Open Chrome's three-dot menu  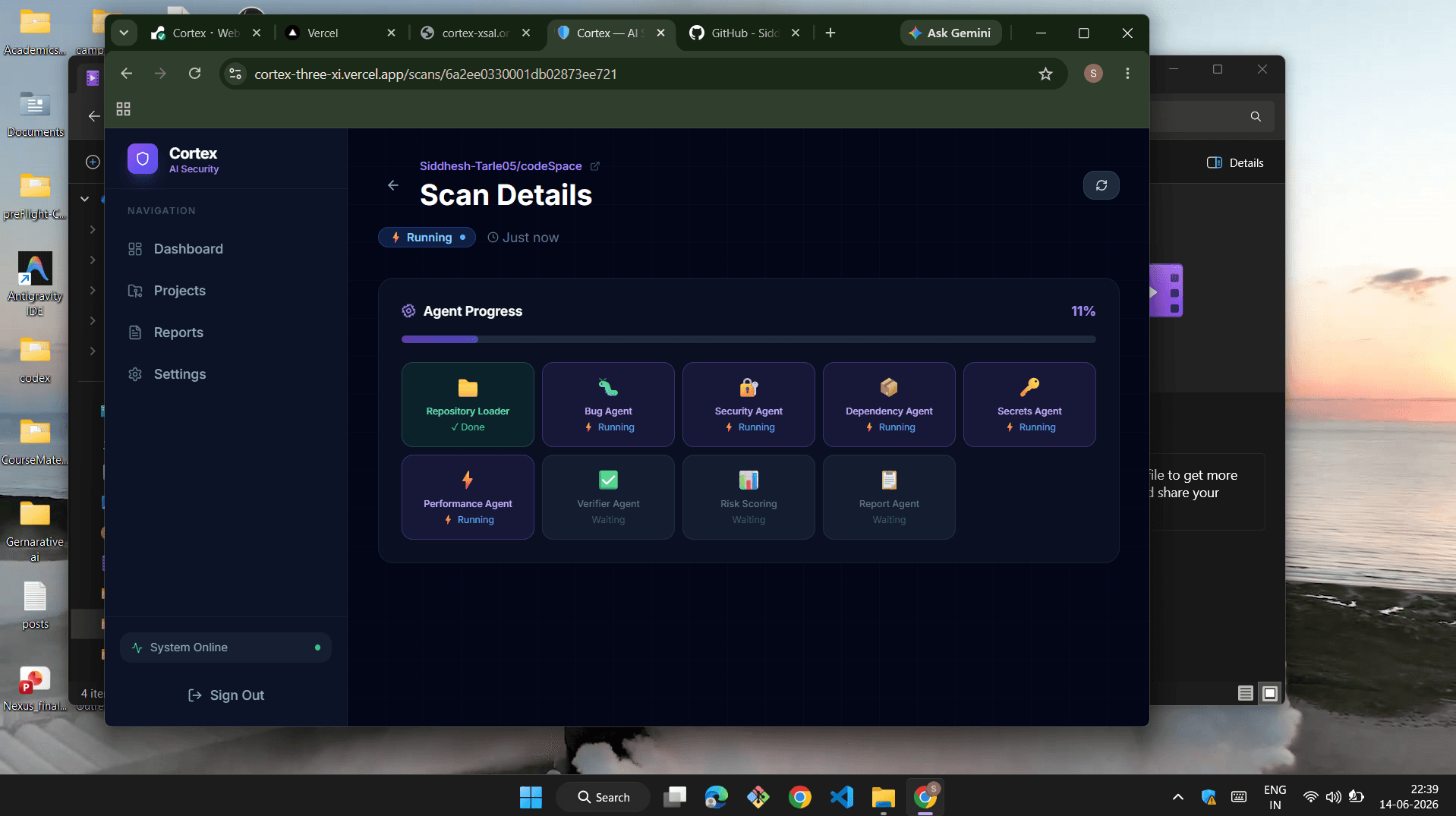point(1127,74)
